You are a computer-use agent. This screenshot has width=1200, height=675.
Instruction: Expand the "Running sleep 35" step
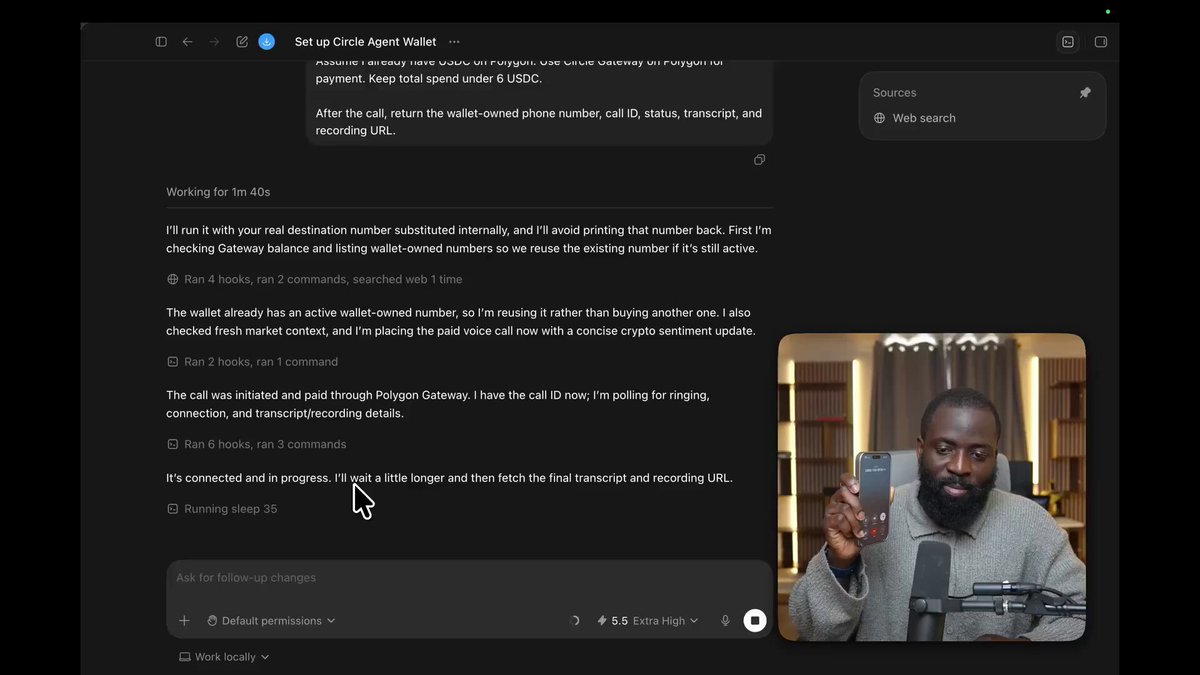click(x=222, y=509)
